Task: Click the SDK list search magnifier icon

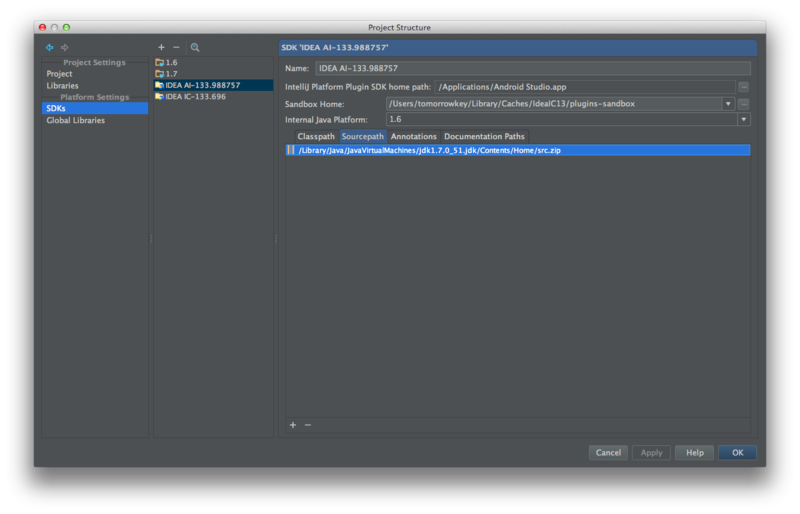Action: (x=195, y=47)
